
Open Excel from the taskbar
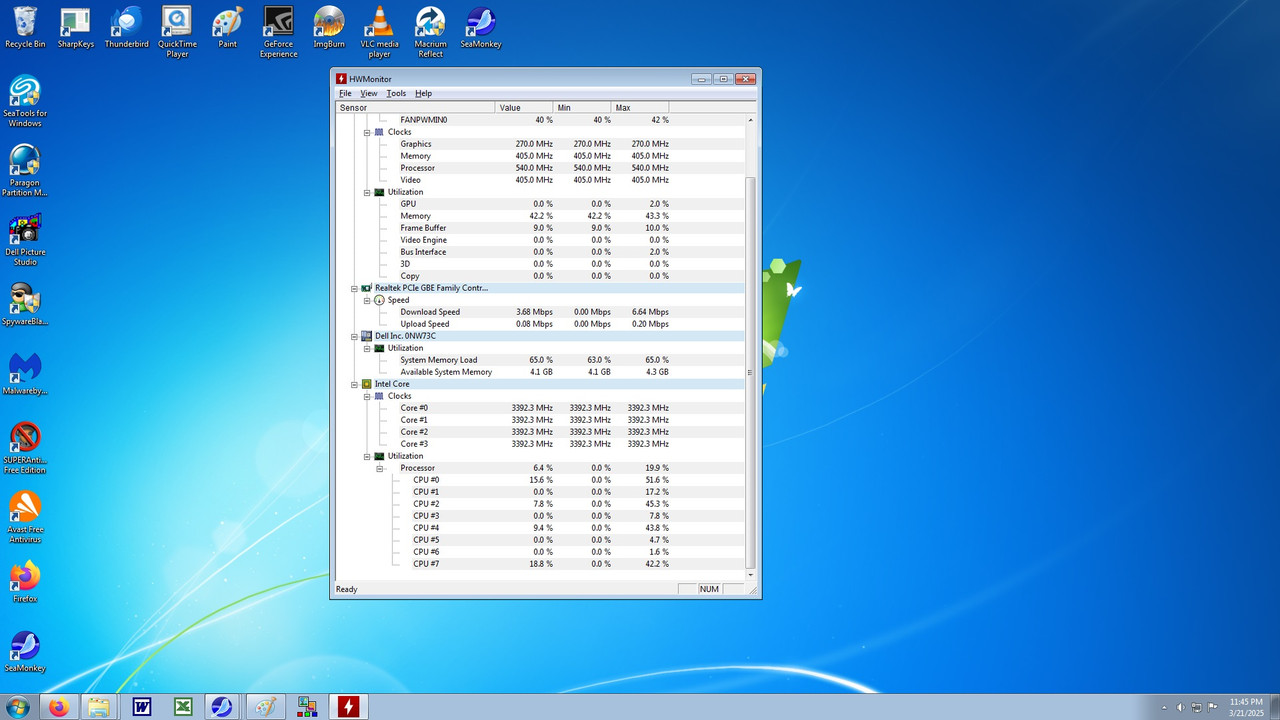point(183,707)
